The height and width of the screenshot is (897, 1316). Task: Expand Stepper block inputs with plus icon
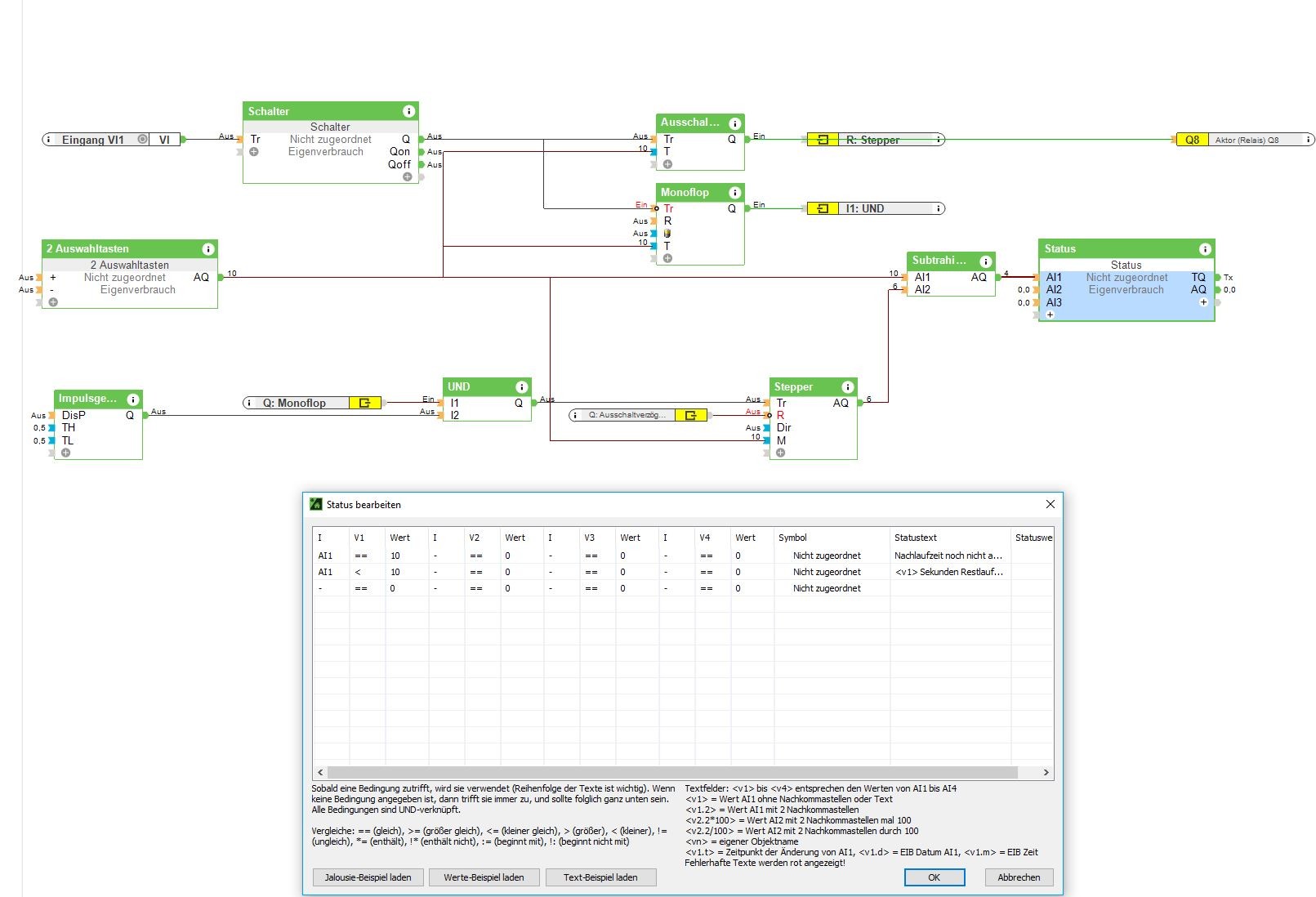click(x=781, y=453)
